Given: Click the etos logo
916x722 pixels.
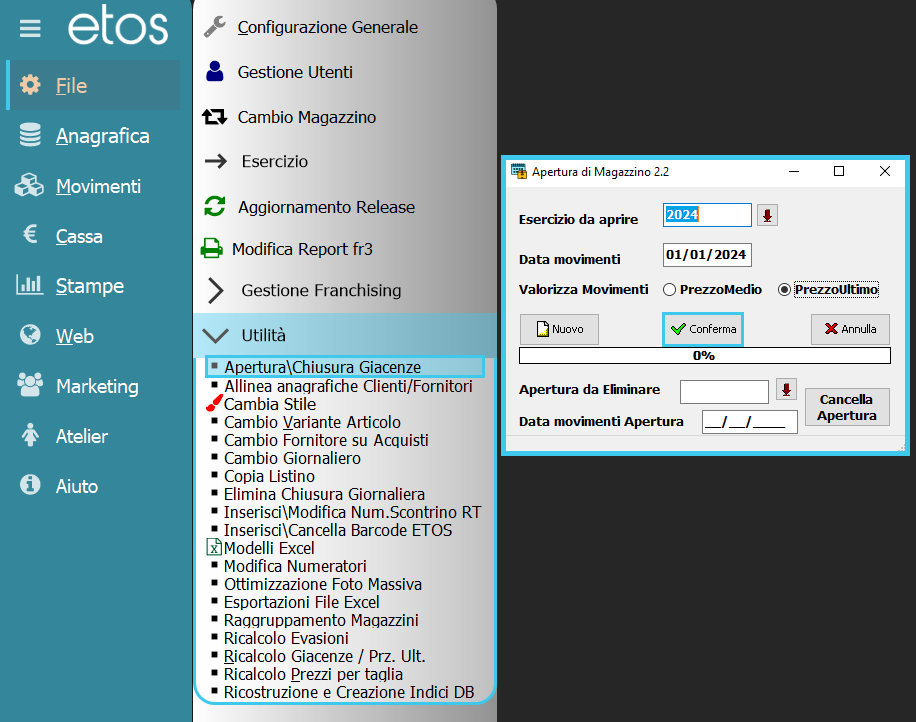Looking at the screenshot, I should (118, 27).
